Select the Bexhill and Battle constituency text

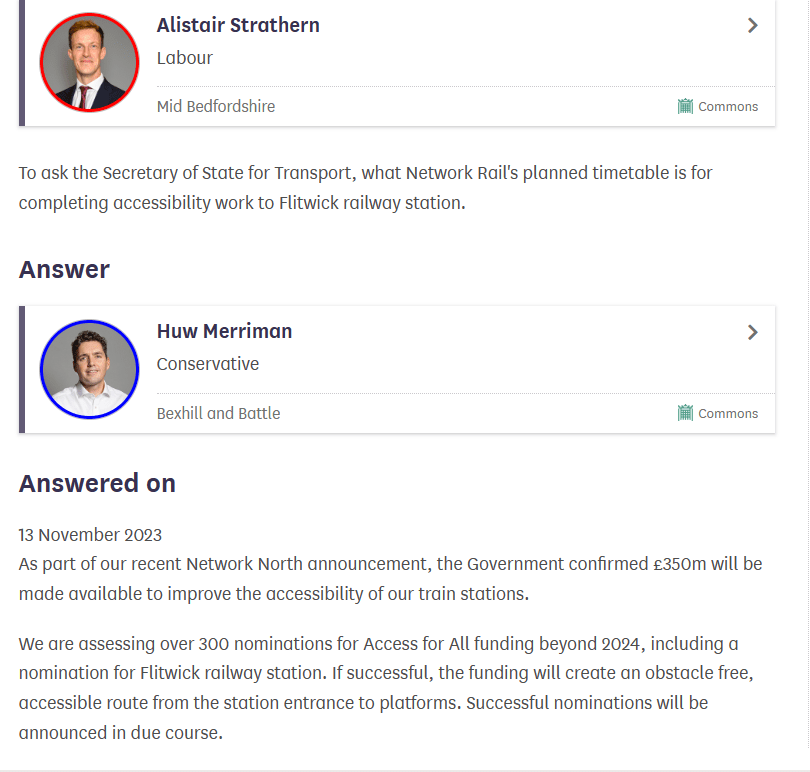pos(218,413)
